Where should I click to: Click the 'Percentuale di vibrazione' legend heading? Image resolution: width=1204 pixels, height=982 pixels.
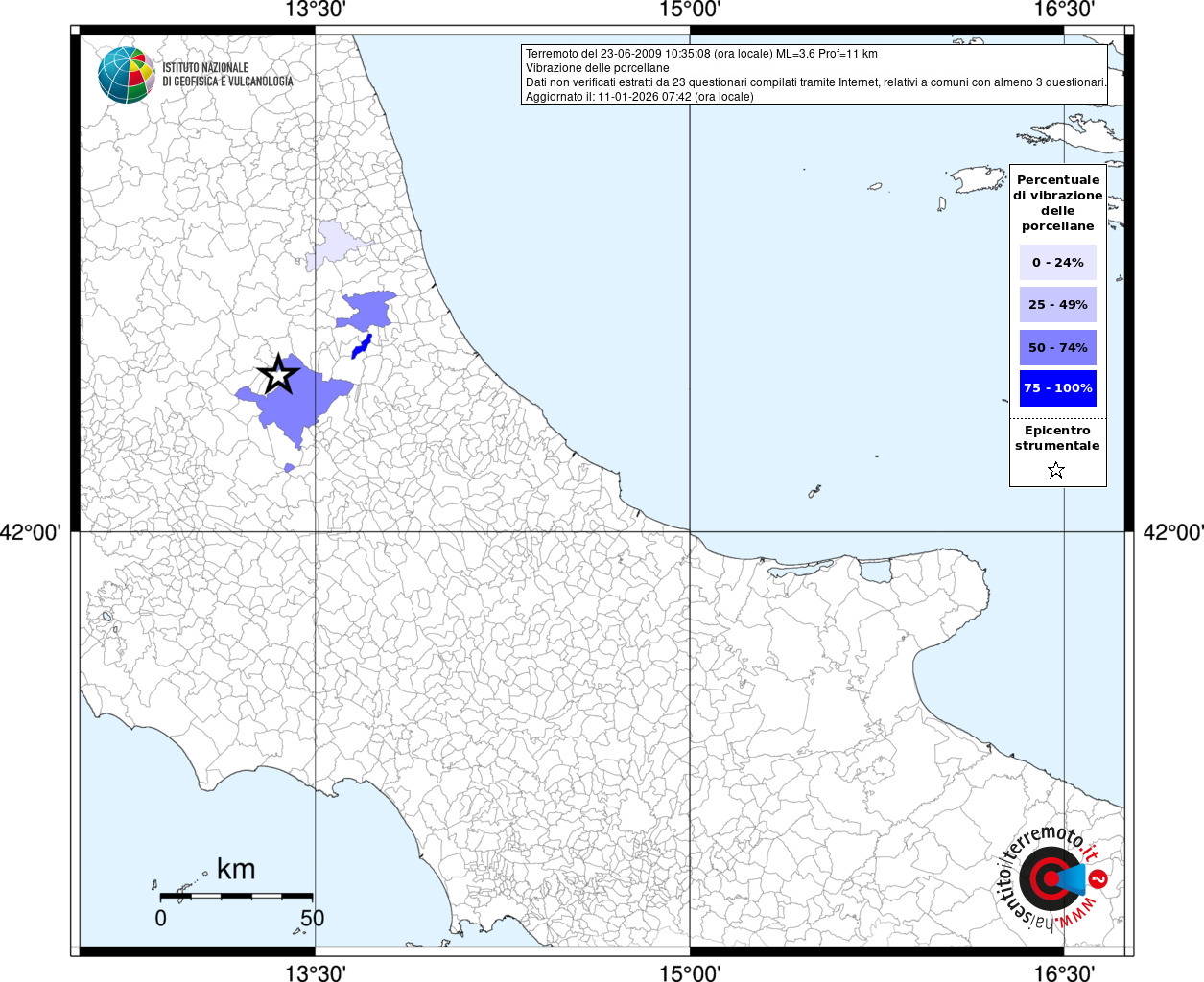pyautogui.click(x=1057, y=202)
